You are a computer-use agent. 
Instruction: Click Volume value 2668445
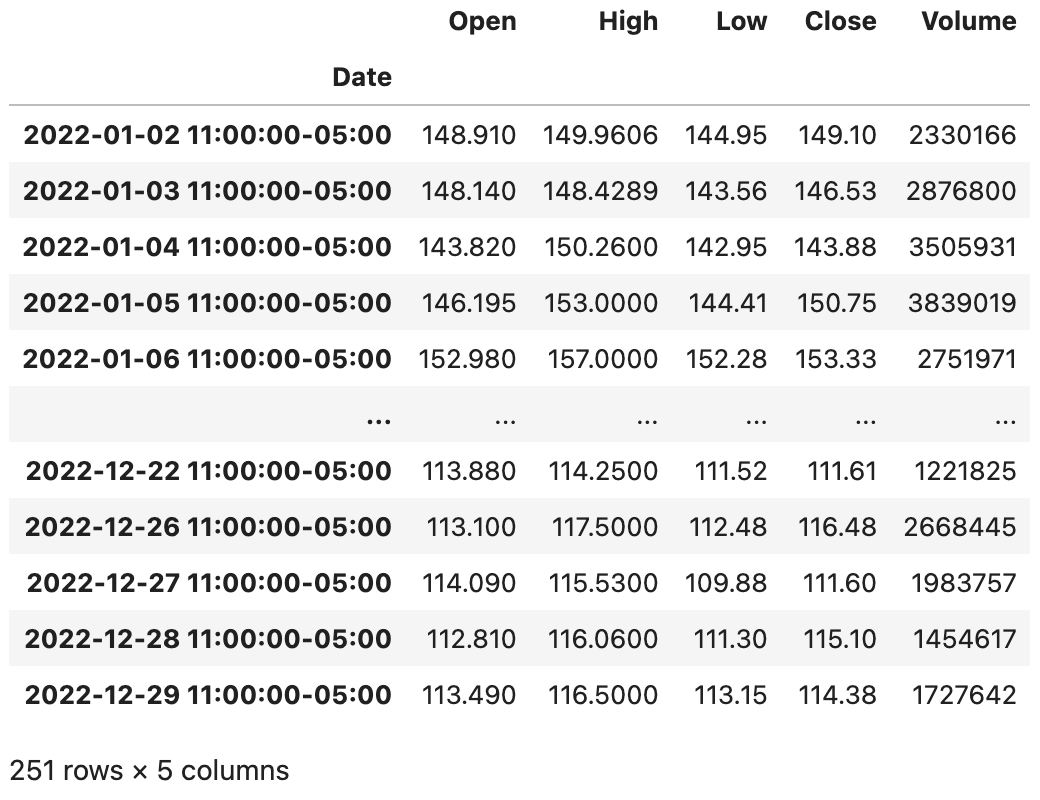tap(960, 527)
